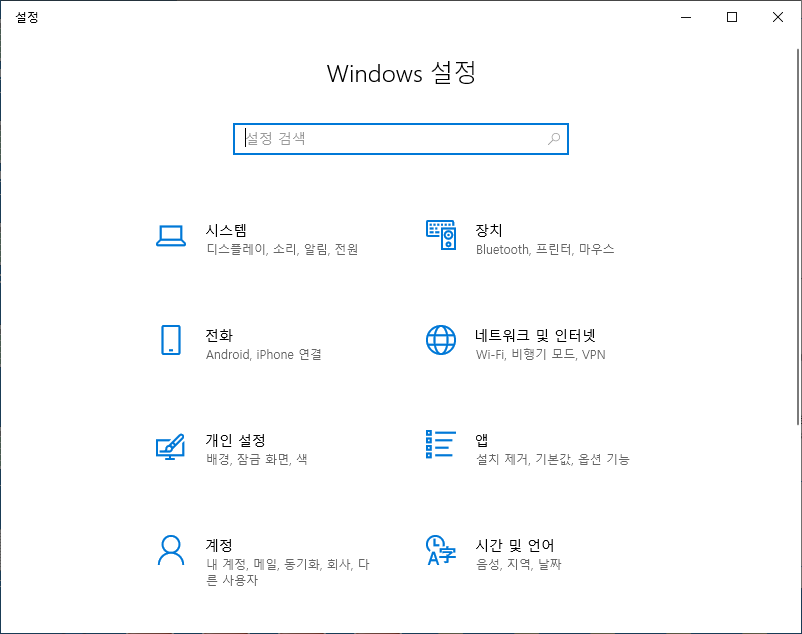The width and height of the screenshot is (802, 634).
Task: Focus the 설정 검색 search field
Action: [401, 139]
